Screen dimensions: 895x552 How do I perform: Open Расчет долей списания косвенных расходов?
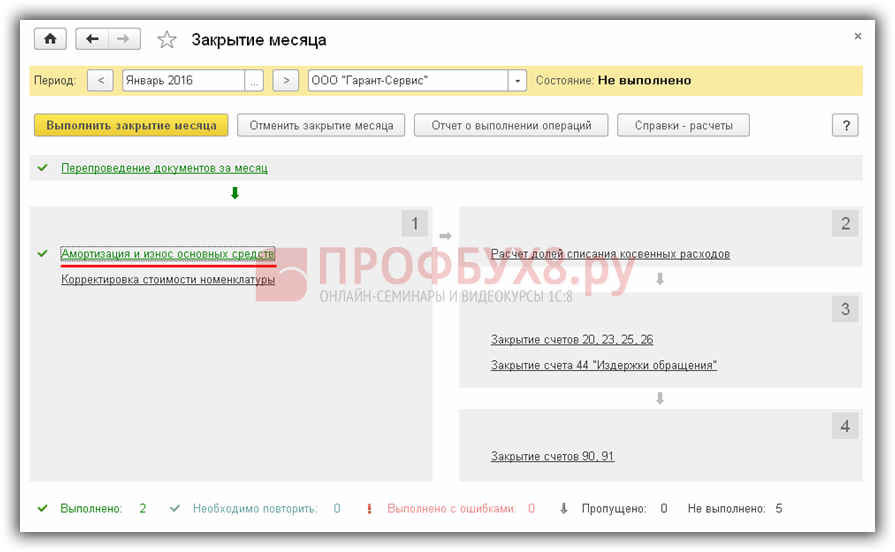tap(610, 254)
